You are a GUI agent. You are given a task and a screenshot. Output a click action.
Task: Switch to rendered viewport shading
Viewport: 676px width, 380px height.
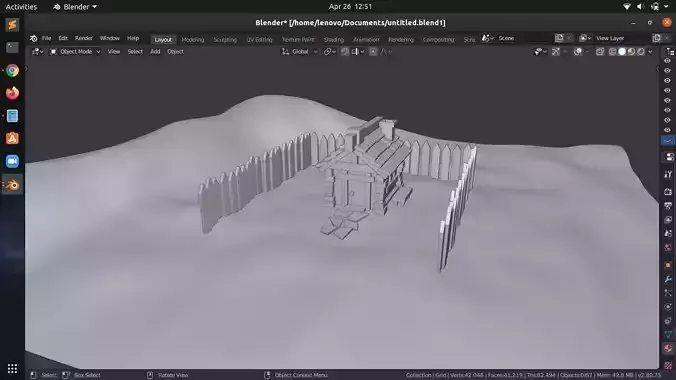pos(641,52)
